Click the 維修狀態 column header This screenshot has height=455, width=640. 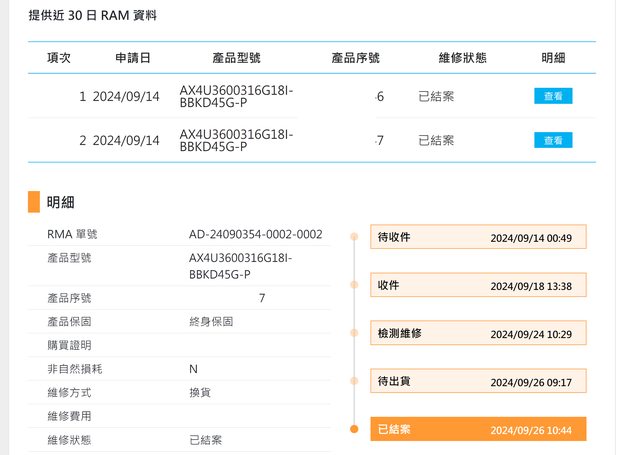pyautogui.click(x=462, y=58)
